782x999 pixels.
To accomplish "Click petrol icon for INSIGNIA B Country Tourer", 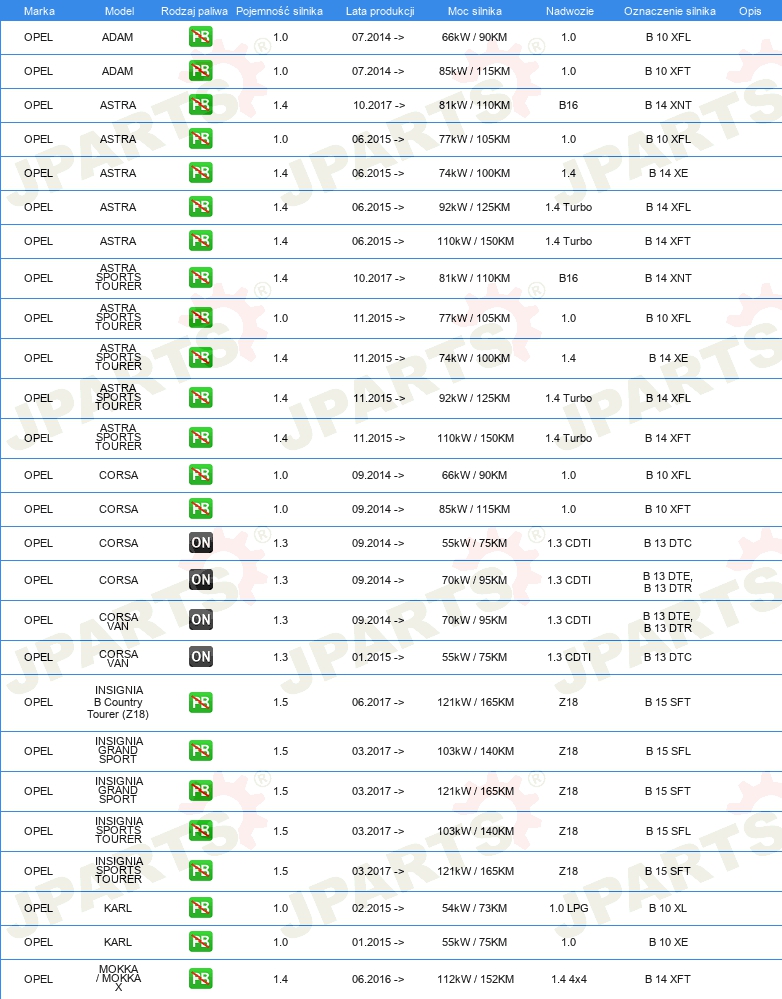I will pos(201,702).
